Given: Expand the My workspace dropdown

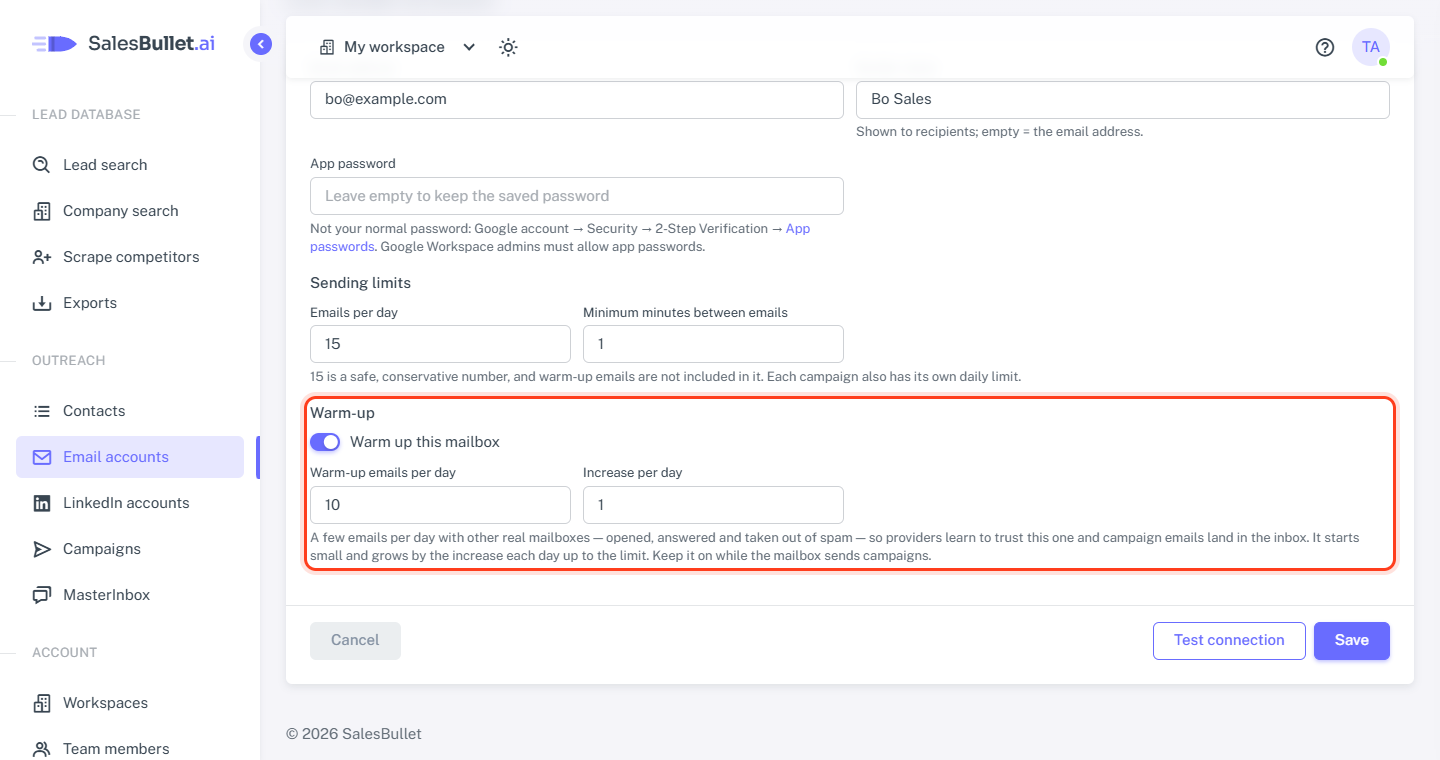Looking at the screenshot, I should tap(397, 47).
